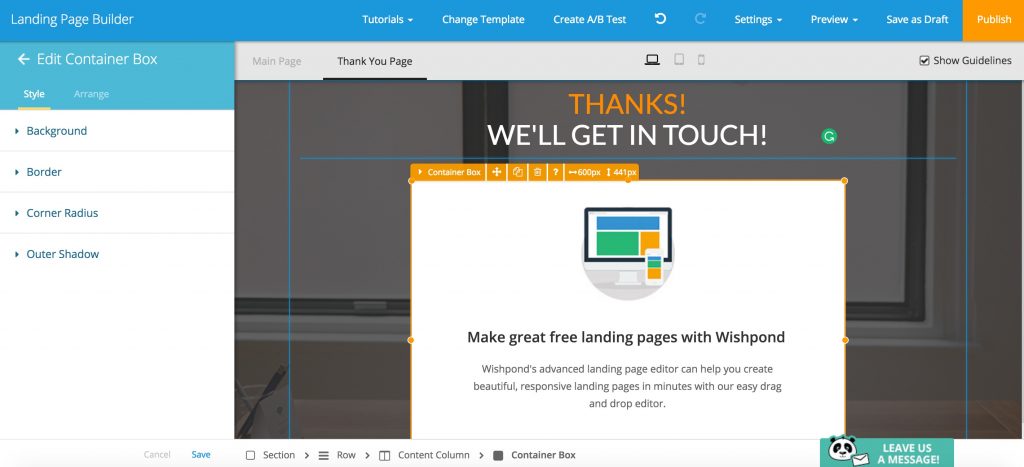Image resolution: width=1024 pixels, height=467 pixels.
Task: Open the Settings dropdown menu
Action: pyautogui.click(x=758, y=19)
